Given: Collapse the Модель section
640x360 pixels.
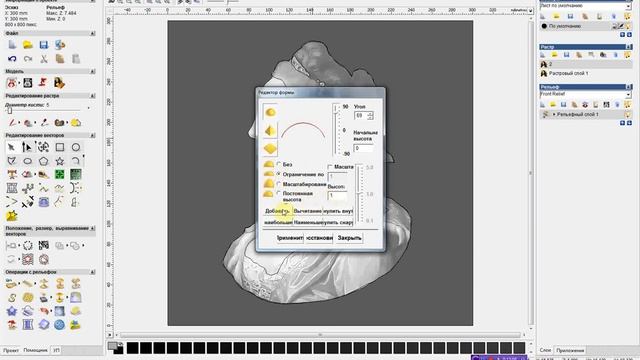Looking at the screenshot, I should [93, 71].
